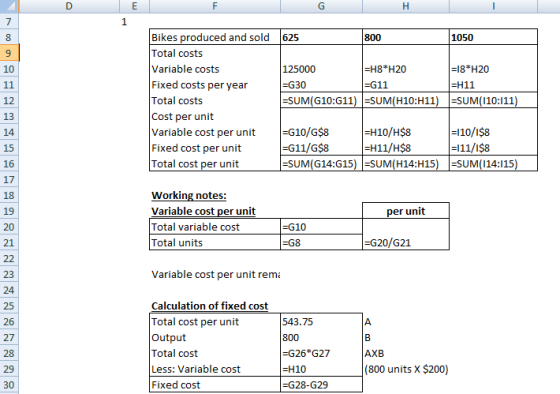The image size is (560, 394).
Task: Select 'Less: Variable cost' label
Action: (x=215, y=369)
